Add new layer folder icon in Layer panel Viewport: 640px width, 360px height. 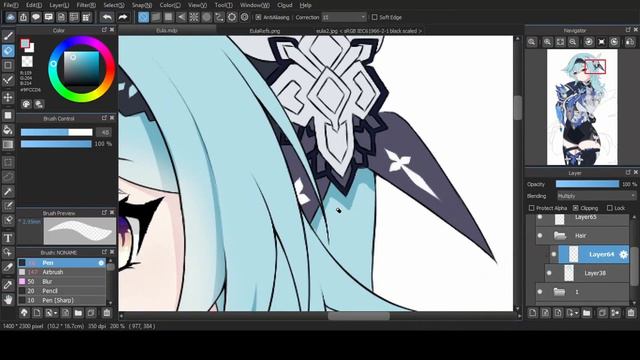586,313
